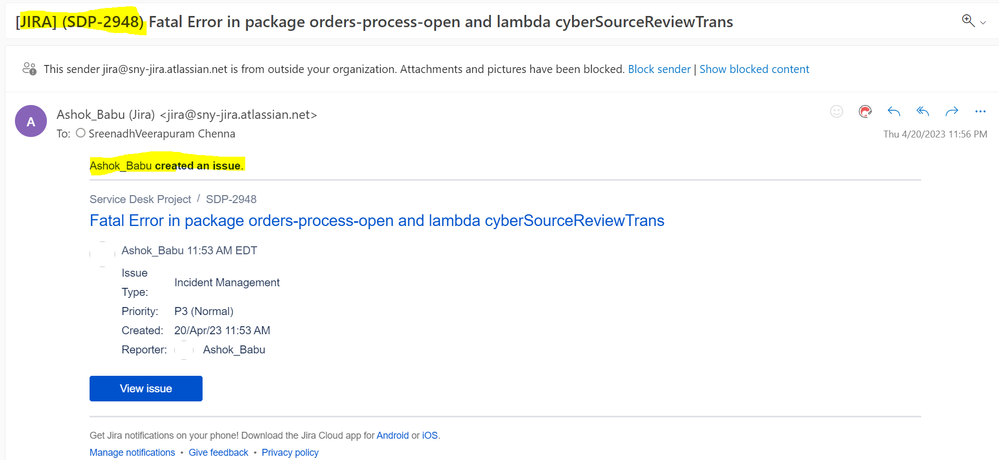This screenshot has height=460, width=999.
Task: Click Manage notifications link
Action: click(133, 452)
